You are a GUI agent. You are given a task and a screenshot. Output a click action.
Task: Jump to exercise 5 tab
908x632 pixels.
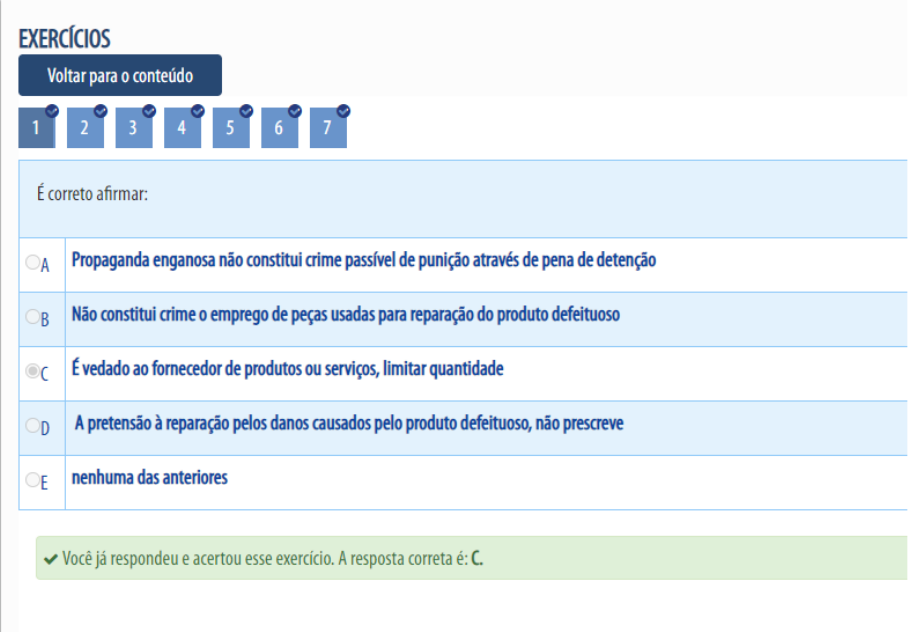pos(230,129)
